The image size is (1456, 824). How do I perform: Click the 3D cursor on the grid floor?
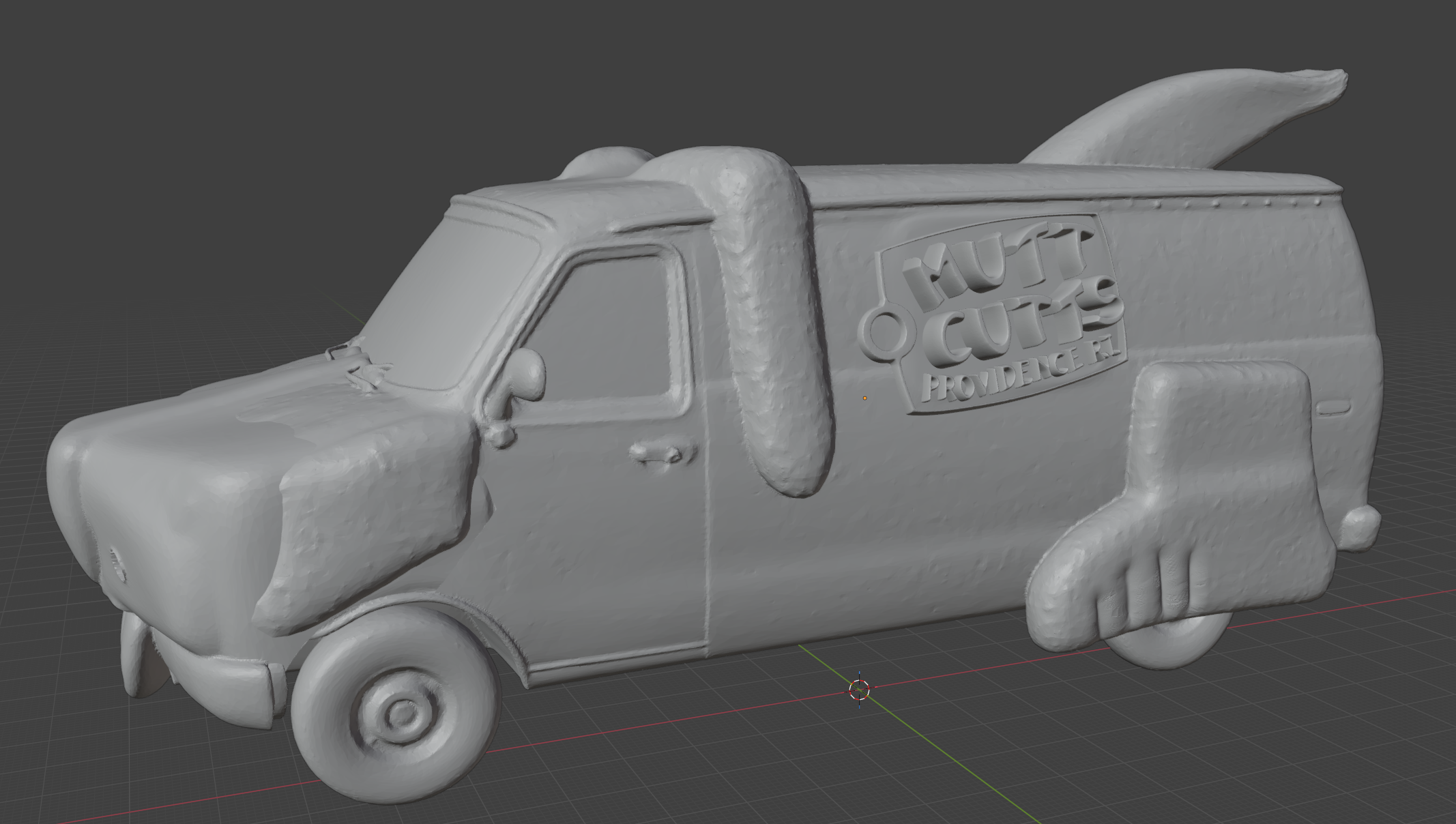pos(859,690)
